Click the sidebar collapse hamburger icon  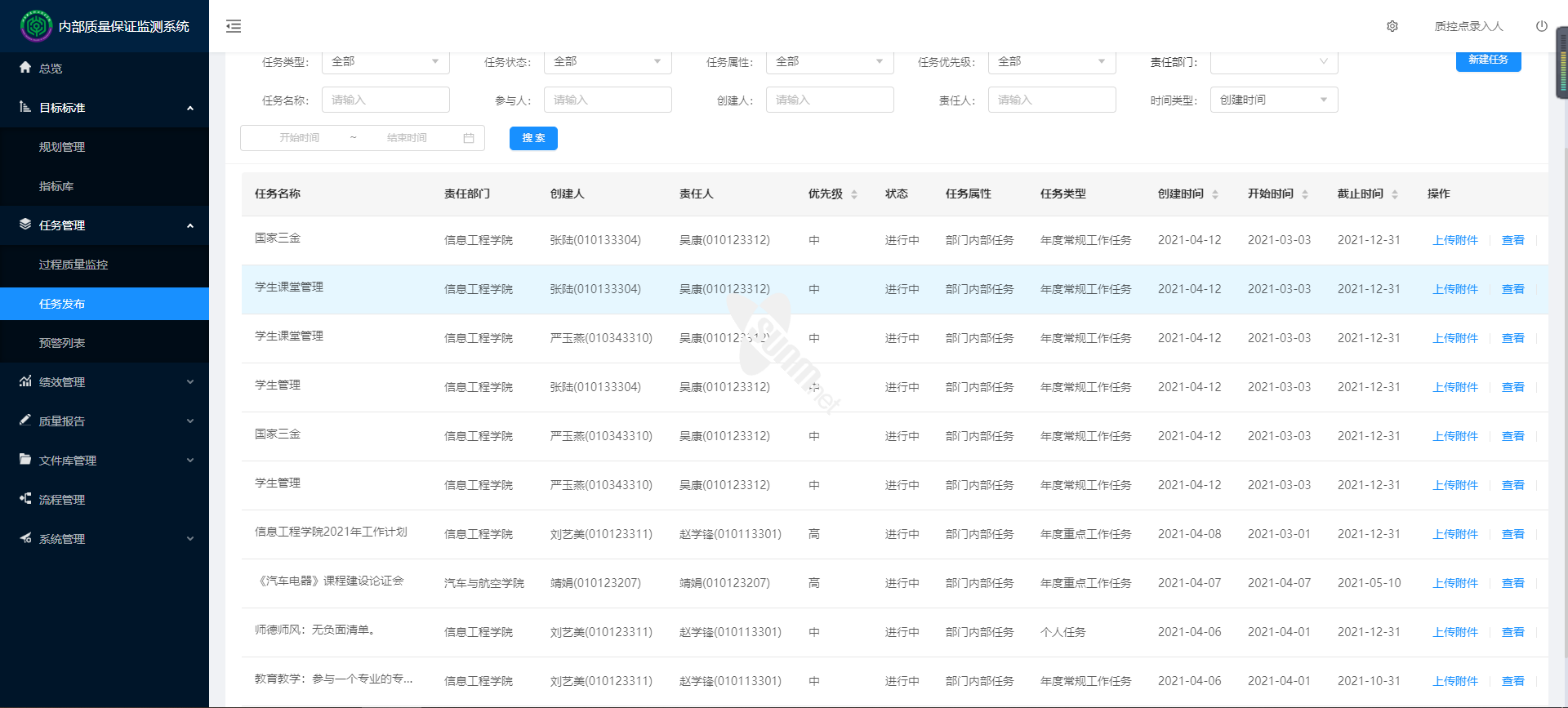(x=234, y=26)
